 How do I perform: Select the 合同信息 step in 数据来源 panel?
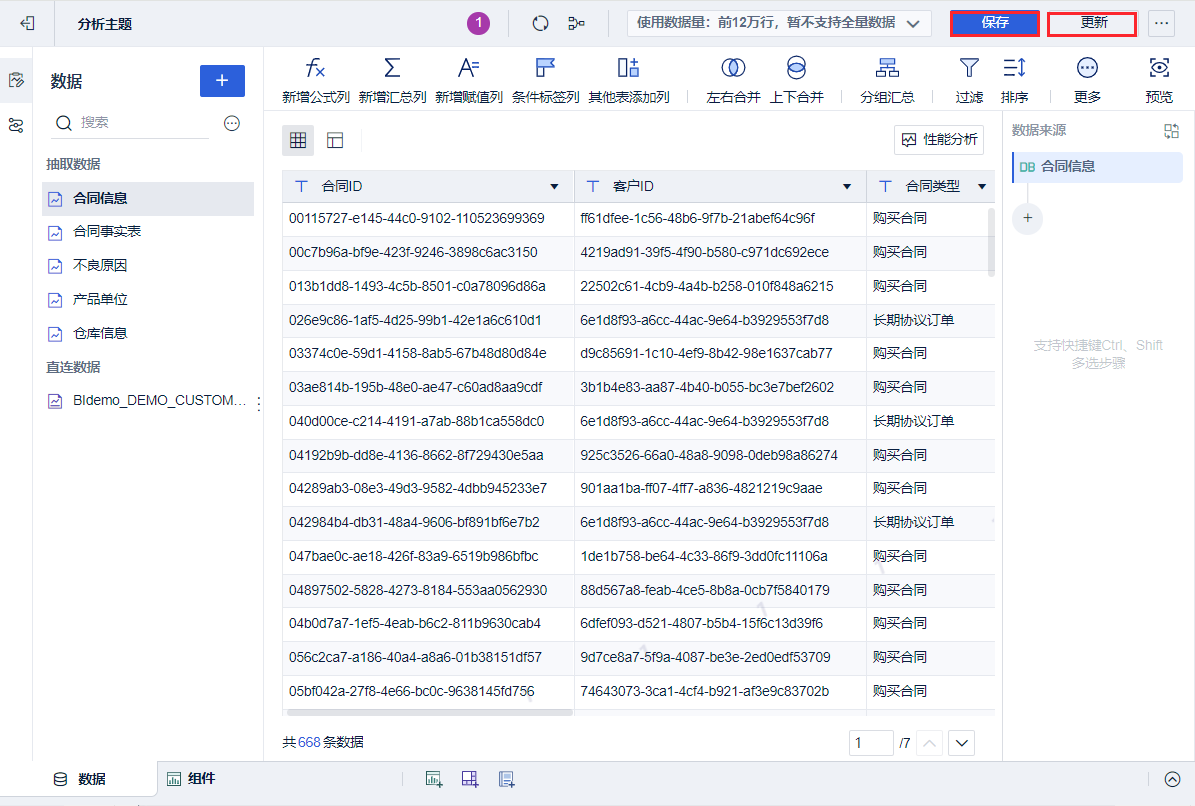pos(1097,167)
